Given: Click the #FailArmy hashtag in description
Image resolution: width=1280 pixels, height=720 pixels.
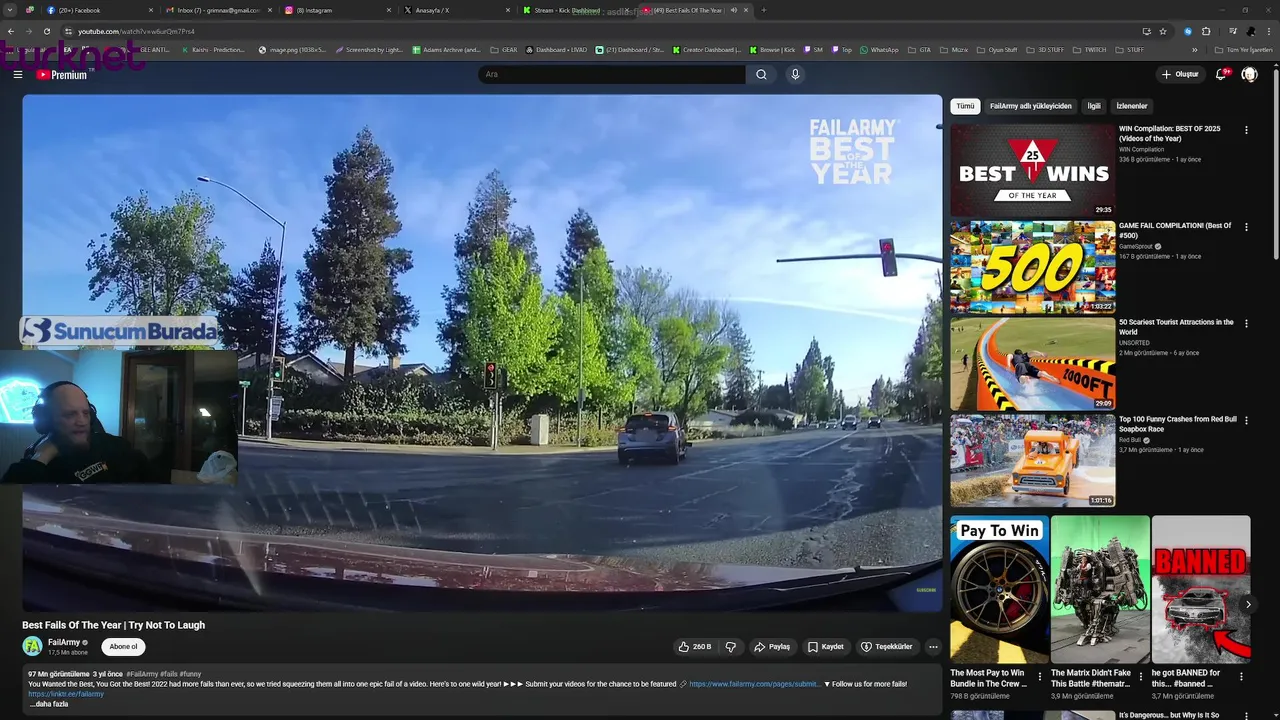Looking at the screenshot, I should [x=142, y=674].
